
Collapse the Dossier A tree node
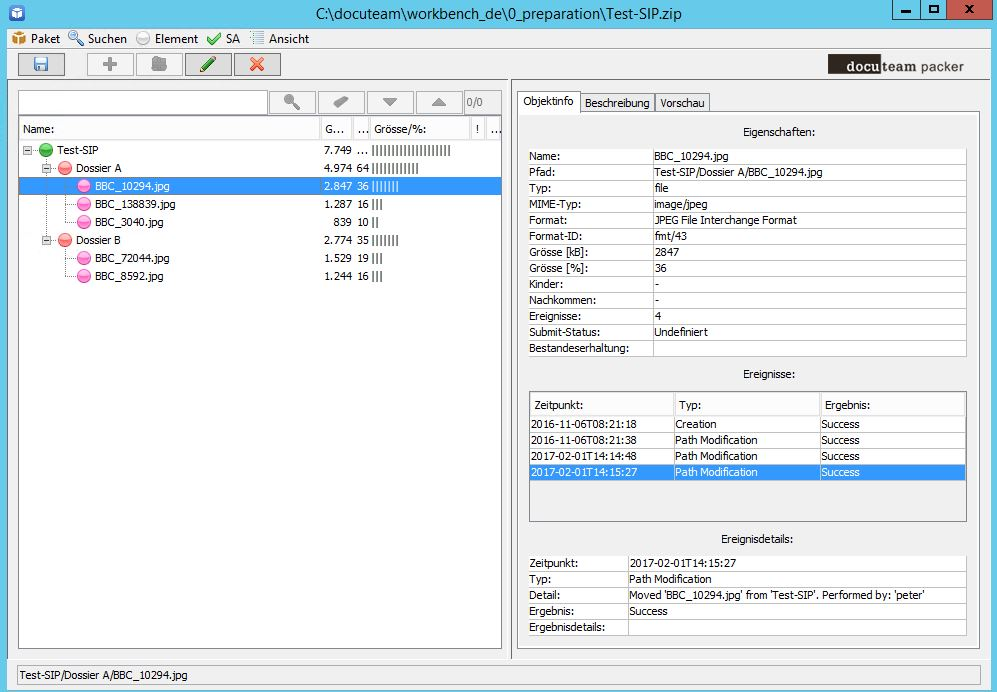tap(46, 168)
